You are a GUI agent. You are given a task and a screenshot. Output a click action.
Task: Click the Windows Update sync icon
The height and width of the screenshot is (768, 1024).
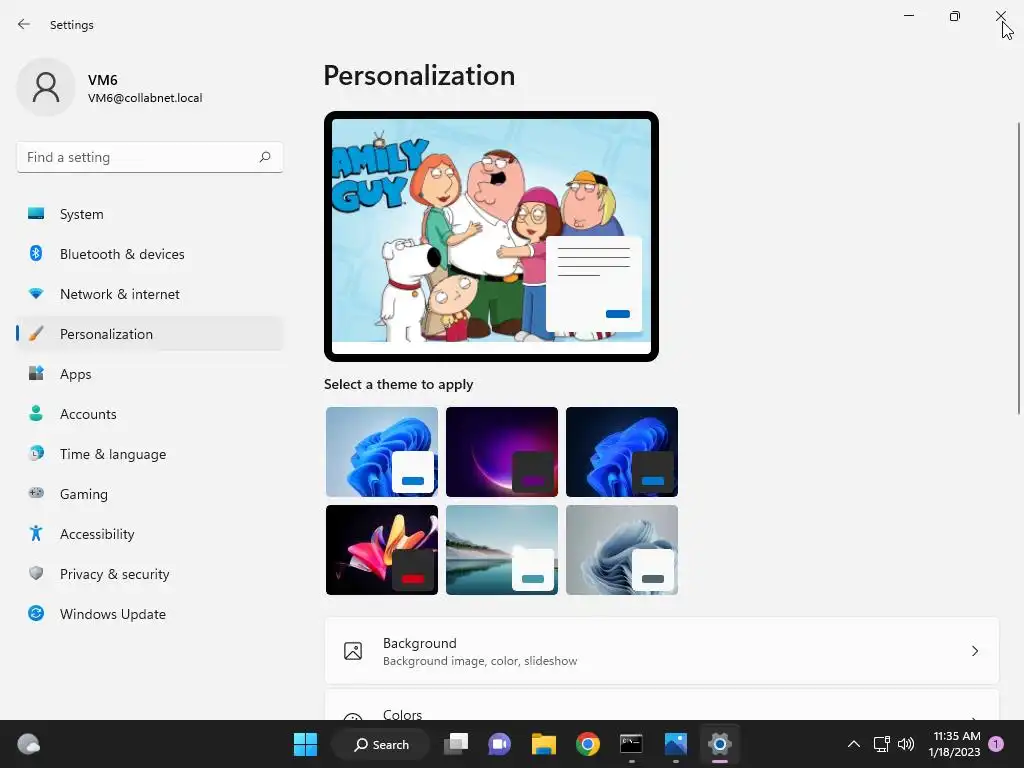pyautogui.click(x=36, y=613)
